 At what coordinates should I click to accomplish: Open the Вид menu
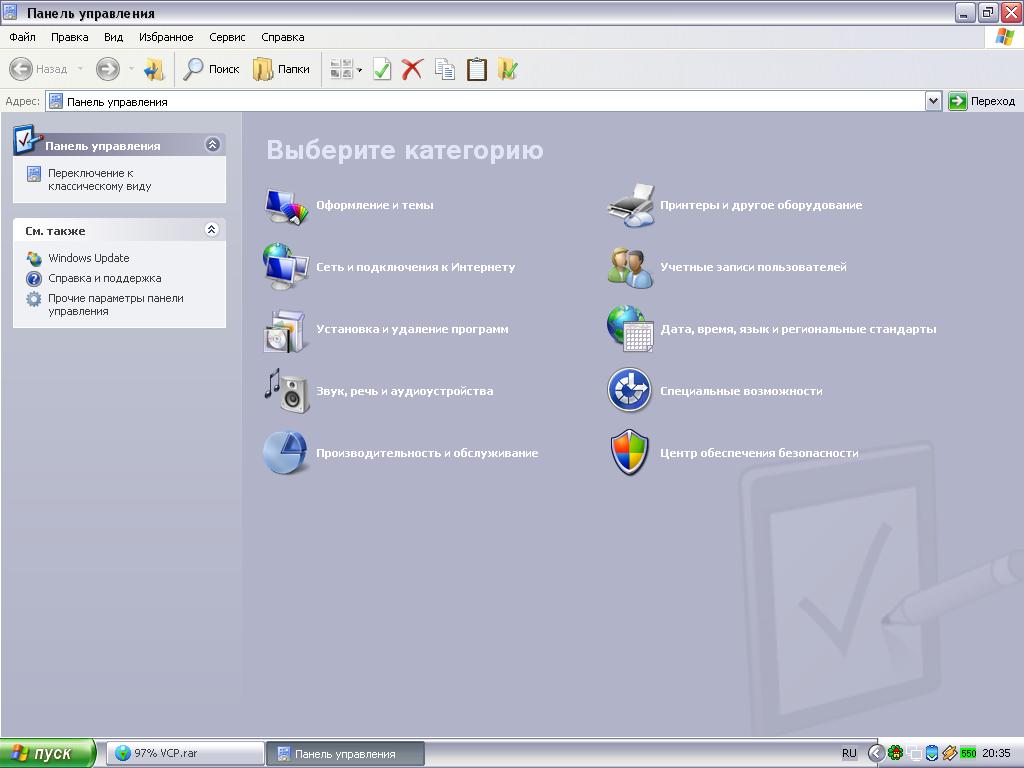pos(114,37)
